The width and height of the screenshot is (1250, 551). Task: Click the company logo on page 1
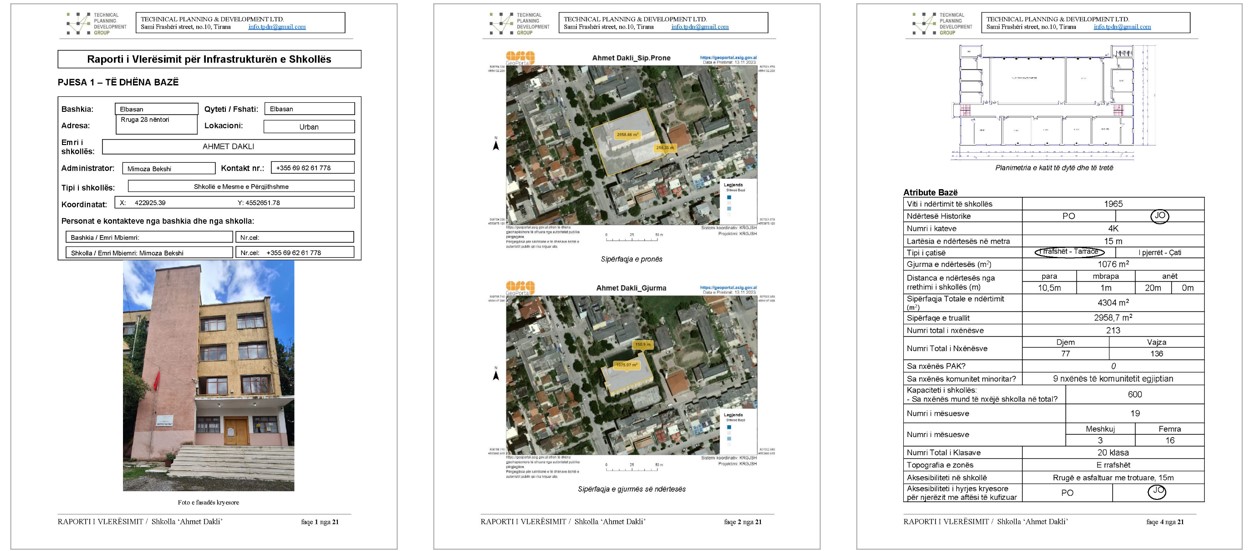click(x=78, y=23)
